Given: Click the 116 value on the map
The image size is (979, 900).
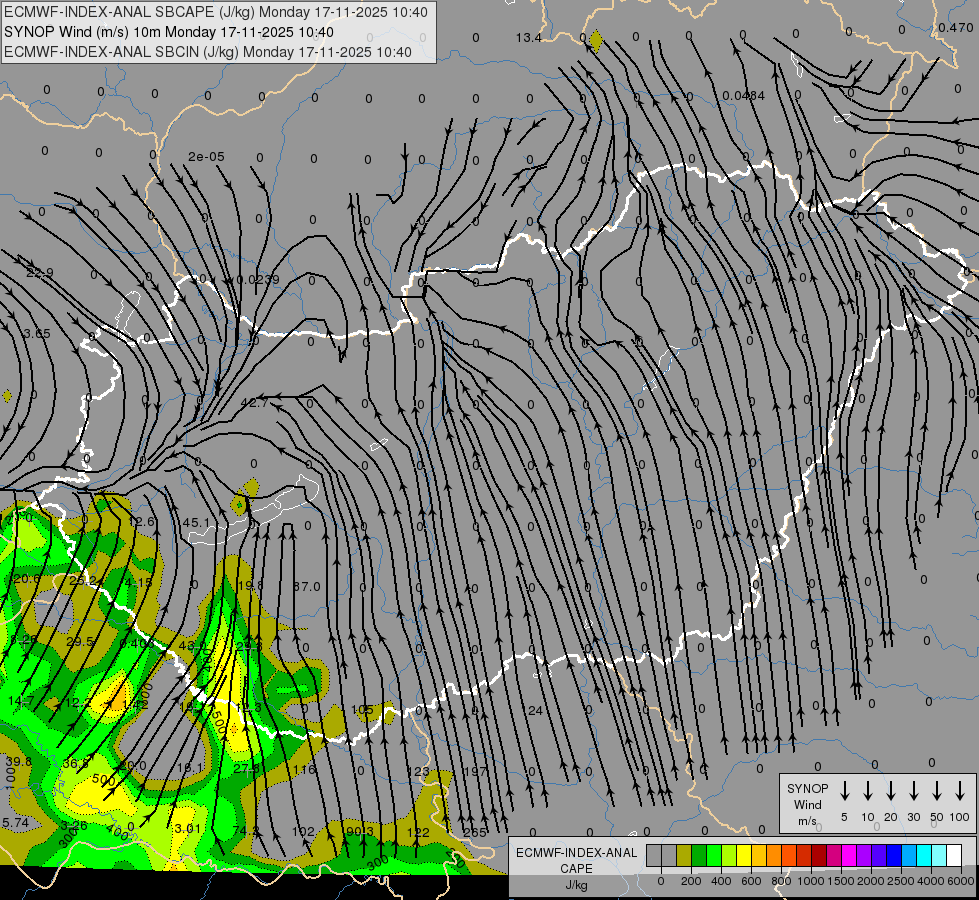Looking at the screenshot, I should click(x=305, y=769).
